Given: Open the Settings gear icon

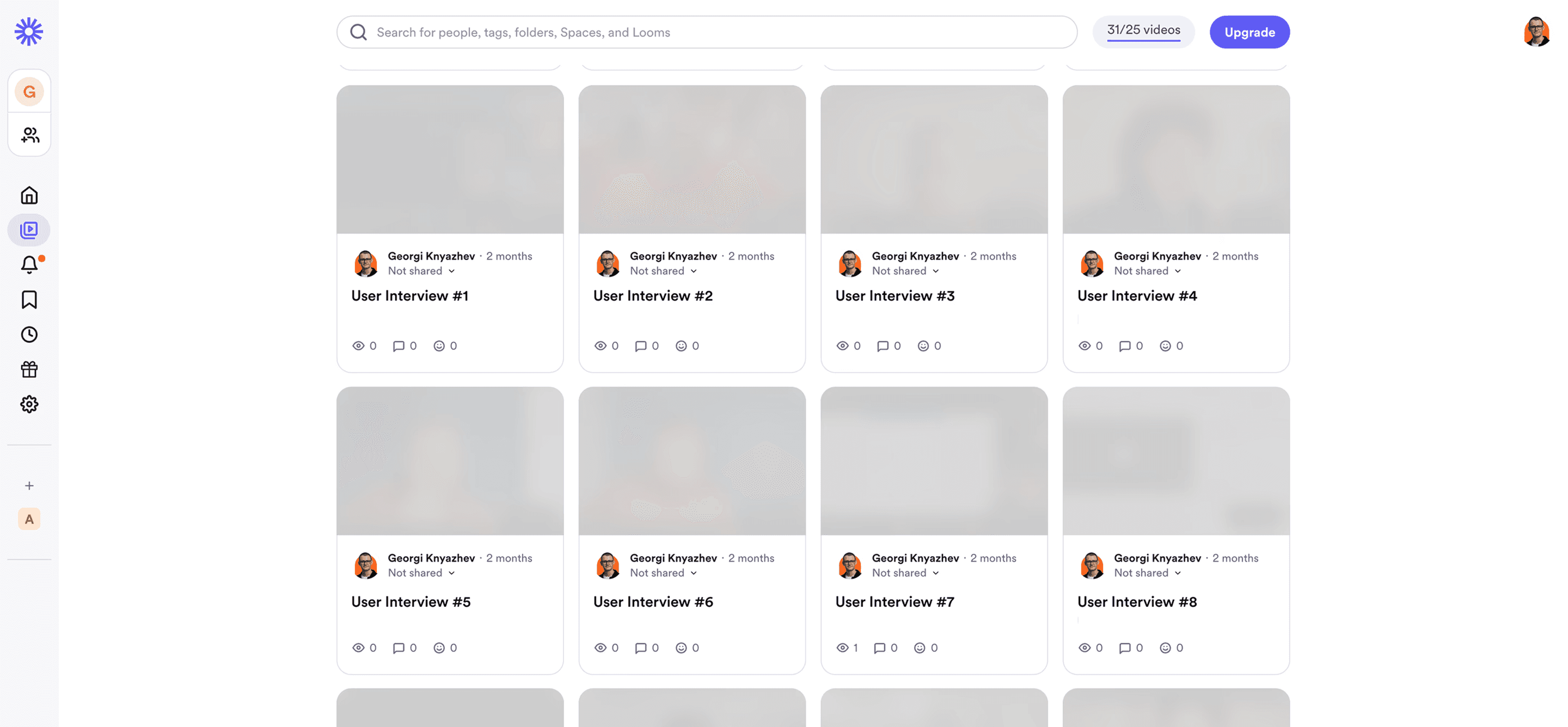Looking at the screenshot, I should point(29,404).
